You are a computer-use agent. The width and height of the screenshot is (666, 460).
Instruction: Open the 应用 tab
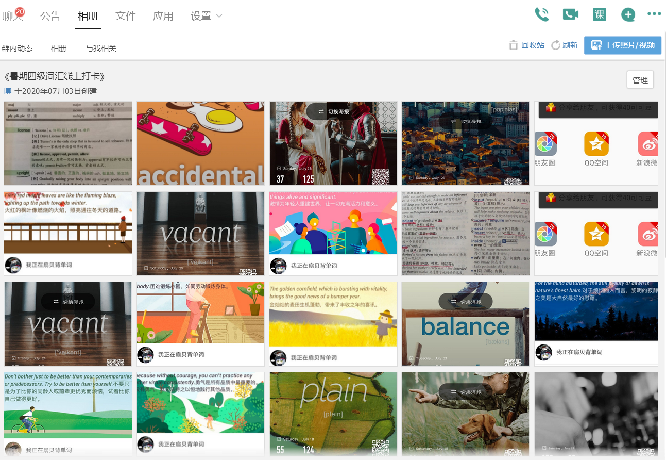(162, 16)
